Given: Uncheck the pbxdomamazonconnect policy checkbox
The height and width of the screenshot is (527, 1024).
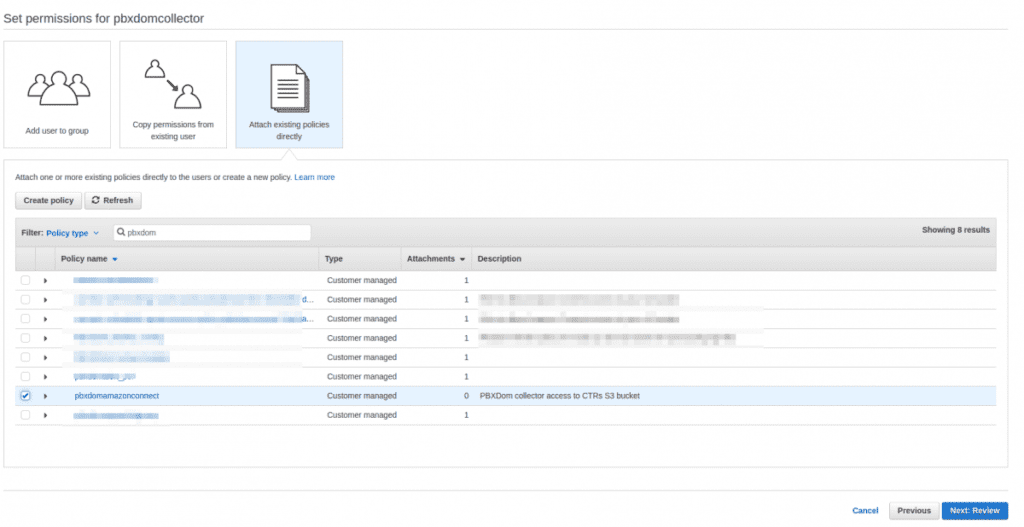Looking at the screenshot, I should point(25,396).
